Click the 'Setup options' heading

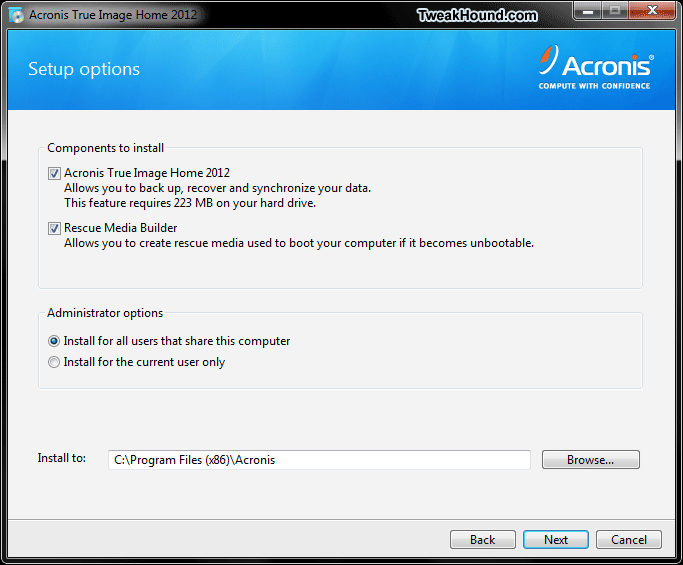click(x=84, y=69)
